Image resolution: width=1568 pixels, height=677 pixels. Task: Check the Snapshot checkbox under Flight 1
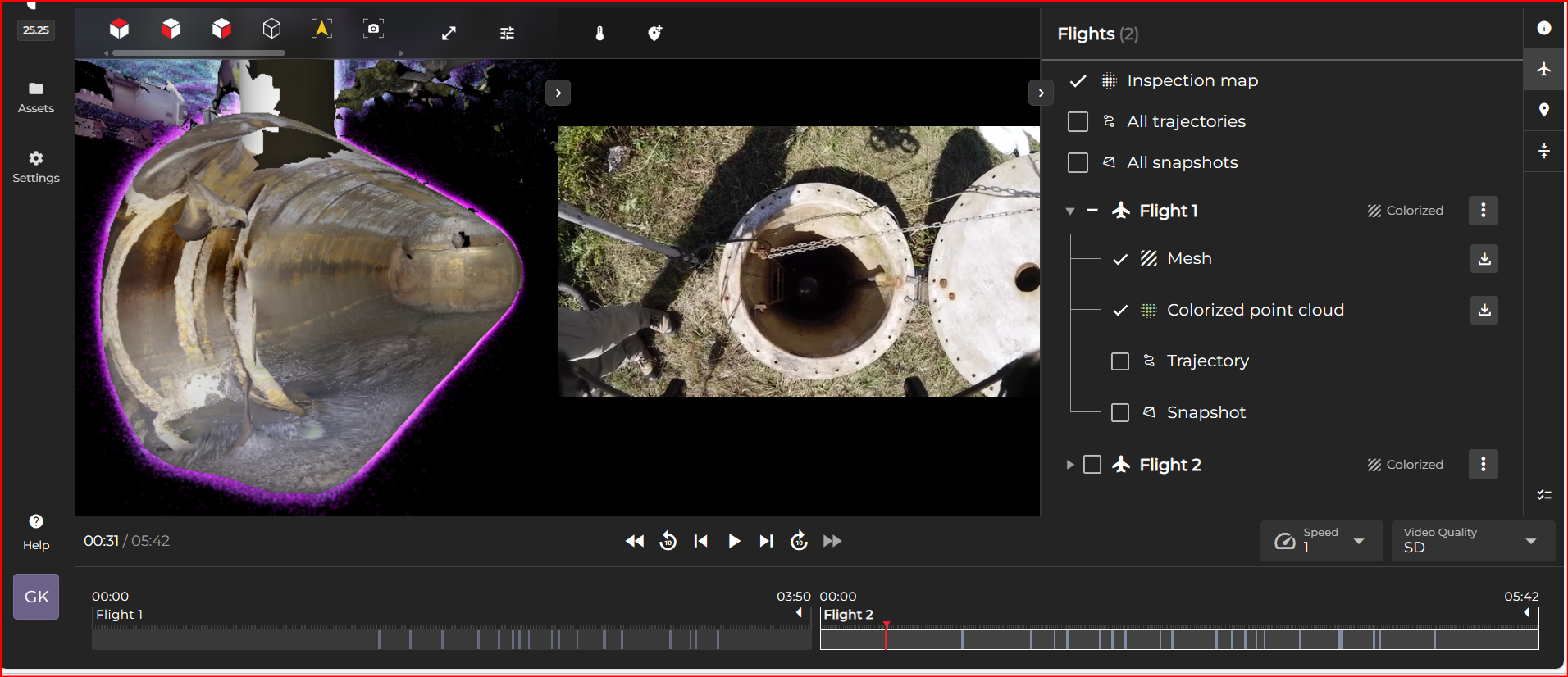(x=1119, y=412)
